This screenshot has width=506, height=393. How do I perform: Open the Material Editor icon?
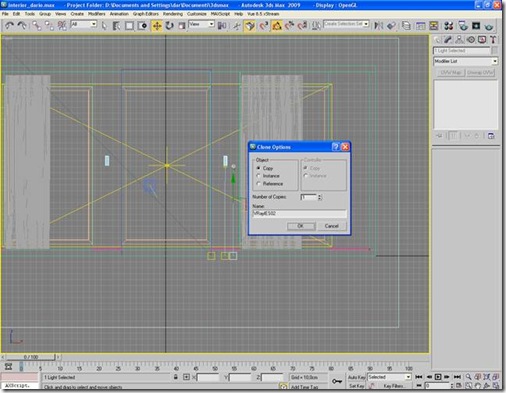[449, 26]
